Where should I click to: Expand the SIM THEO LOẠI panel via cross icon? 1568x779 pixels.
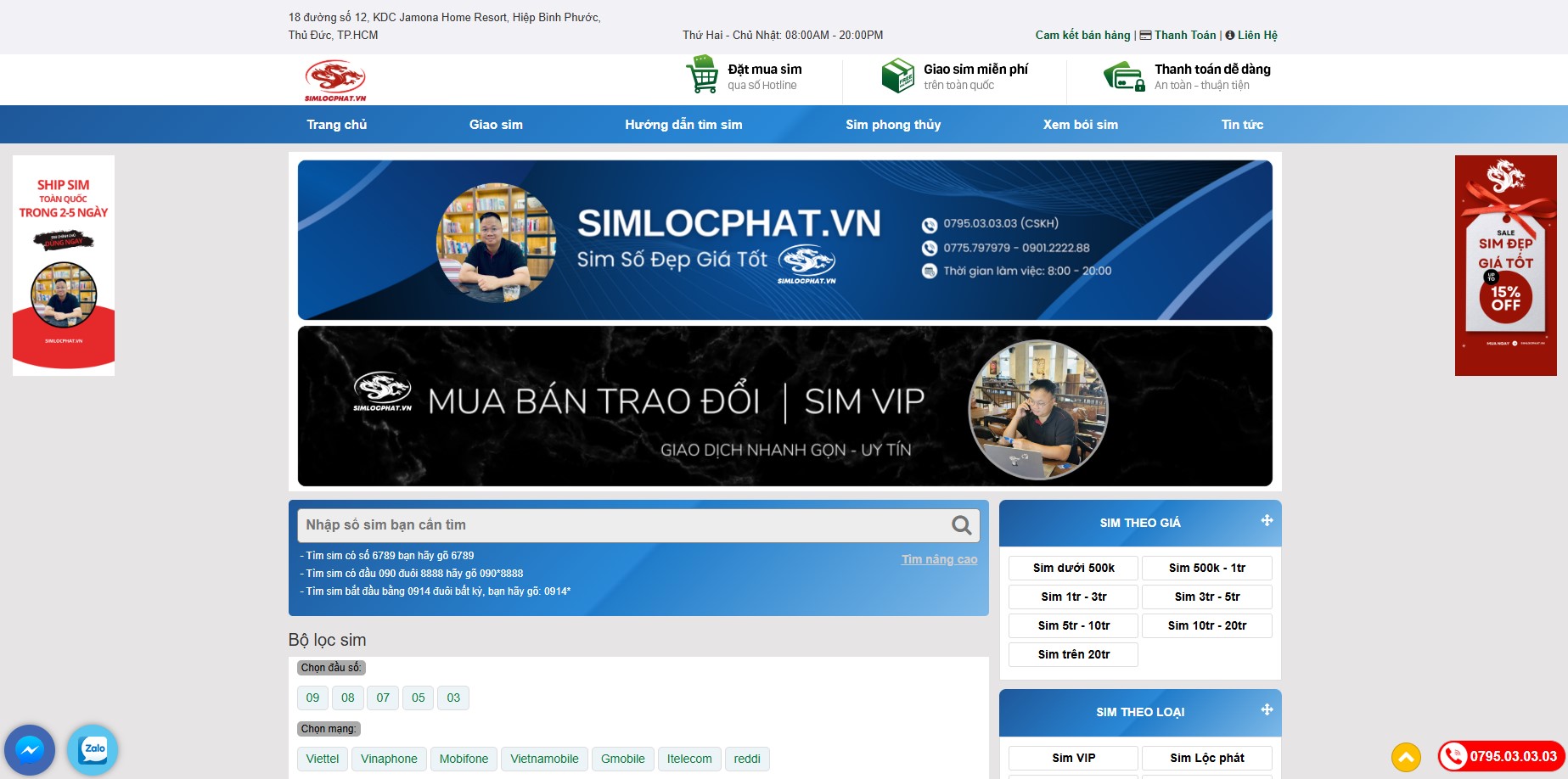1266,712
